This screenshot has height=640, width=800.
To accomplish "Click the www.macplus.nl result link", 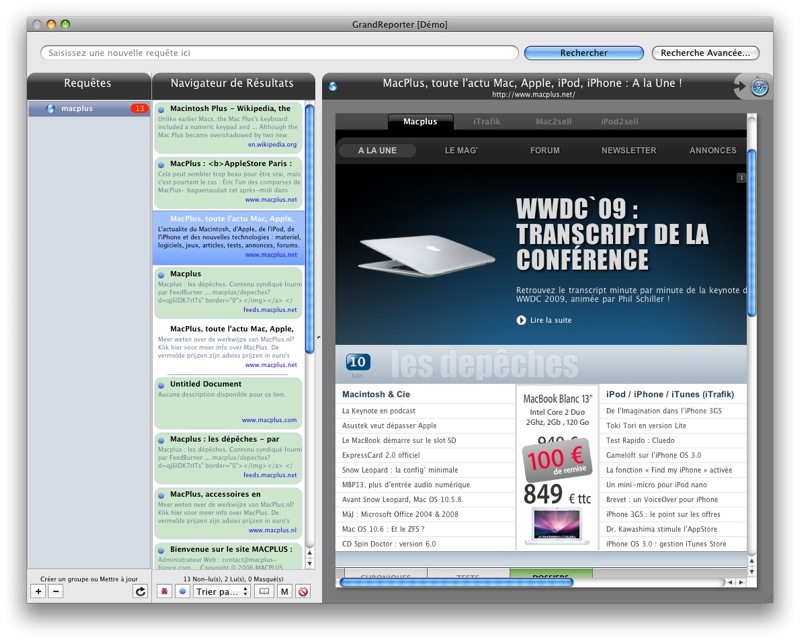I will point(272,530).
